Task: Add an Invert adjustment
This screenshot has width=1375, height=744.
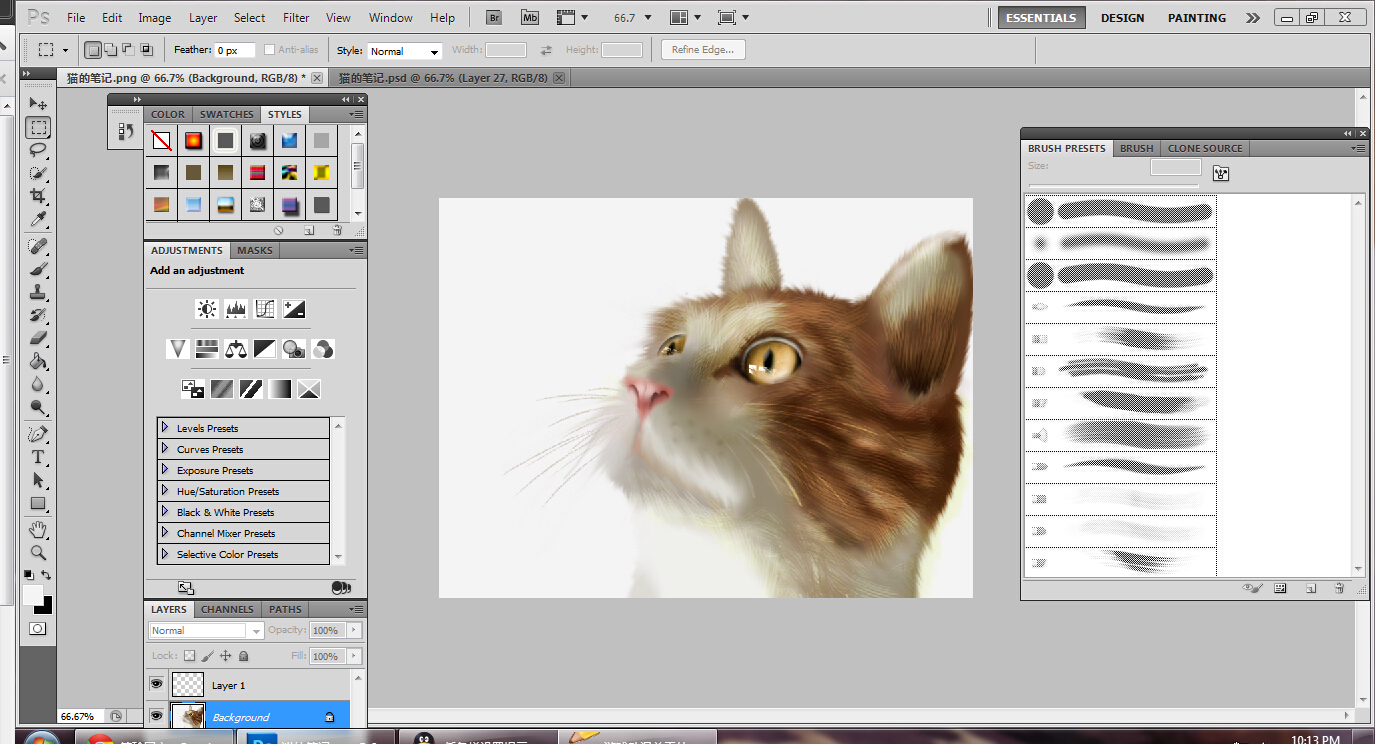Action: 193,388
